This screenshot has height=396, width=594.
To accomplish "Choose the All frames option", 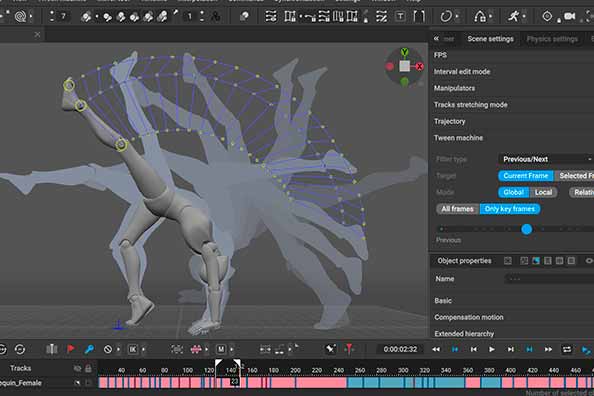I will 458,209.
